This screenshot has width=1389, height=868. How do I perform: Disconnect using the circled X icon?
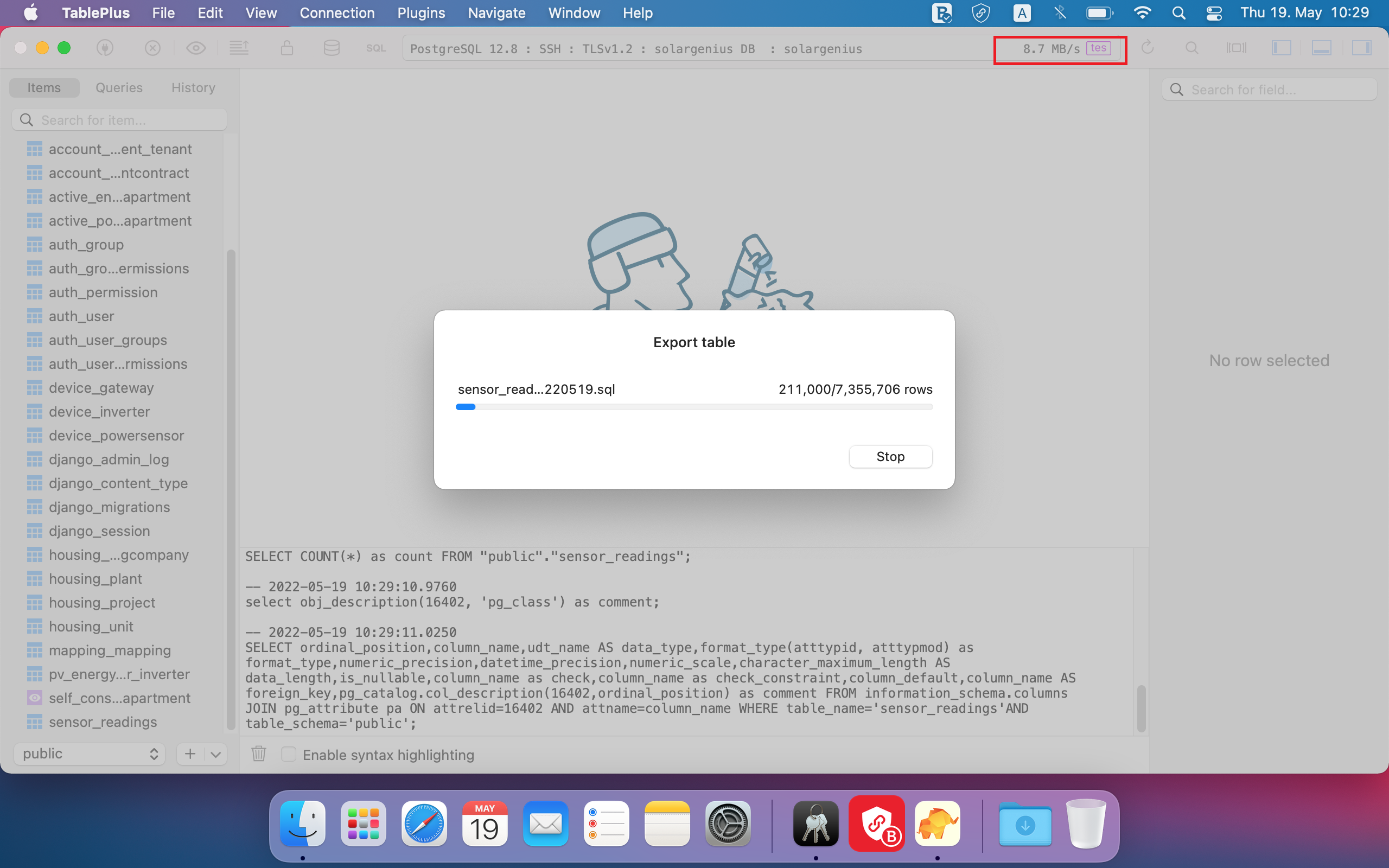(x=152, y=48)
